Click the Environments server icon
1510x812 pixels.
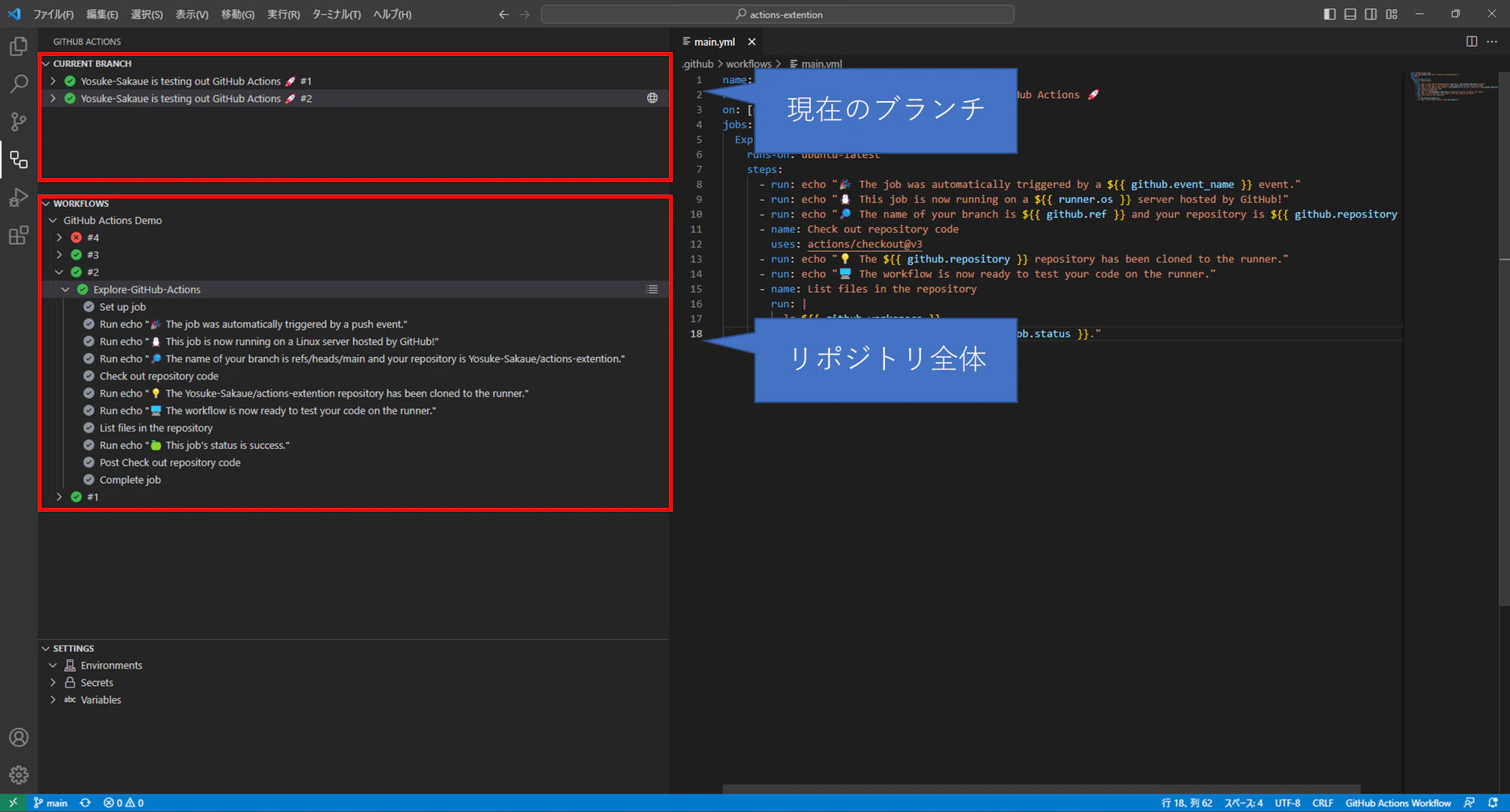click(x=70, y=666)
